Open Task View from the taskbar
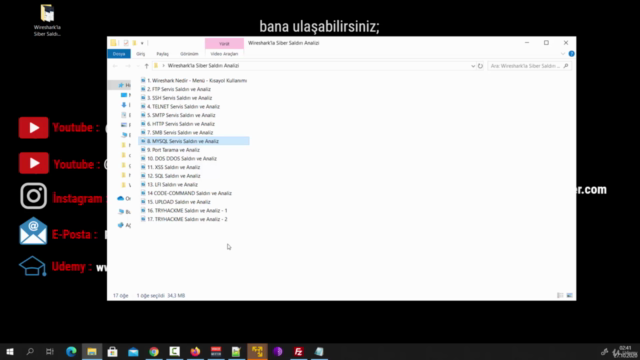The width and height of the screenshot is (640, 360). coord(50,351)
